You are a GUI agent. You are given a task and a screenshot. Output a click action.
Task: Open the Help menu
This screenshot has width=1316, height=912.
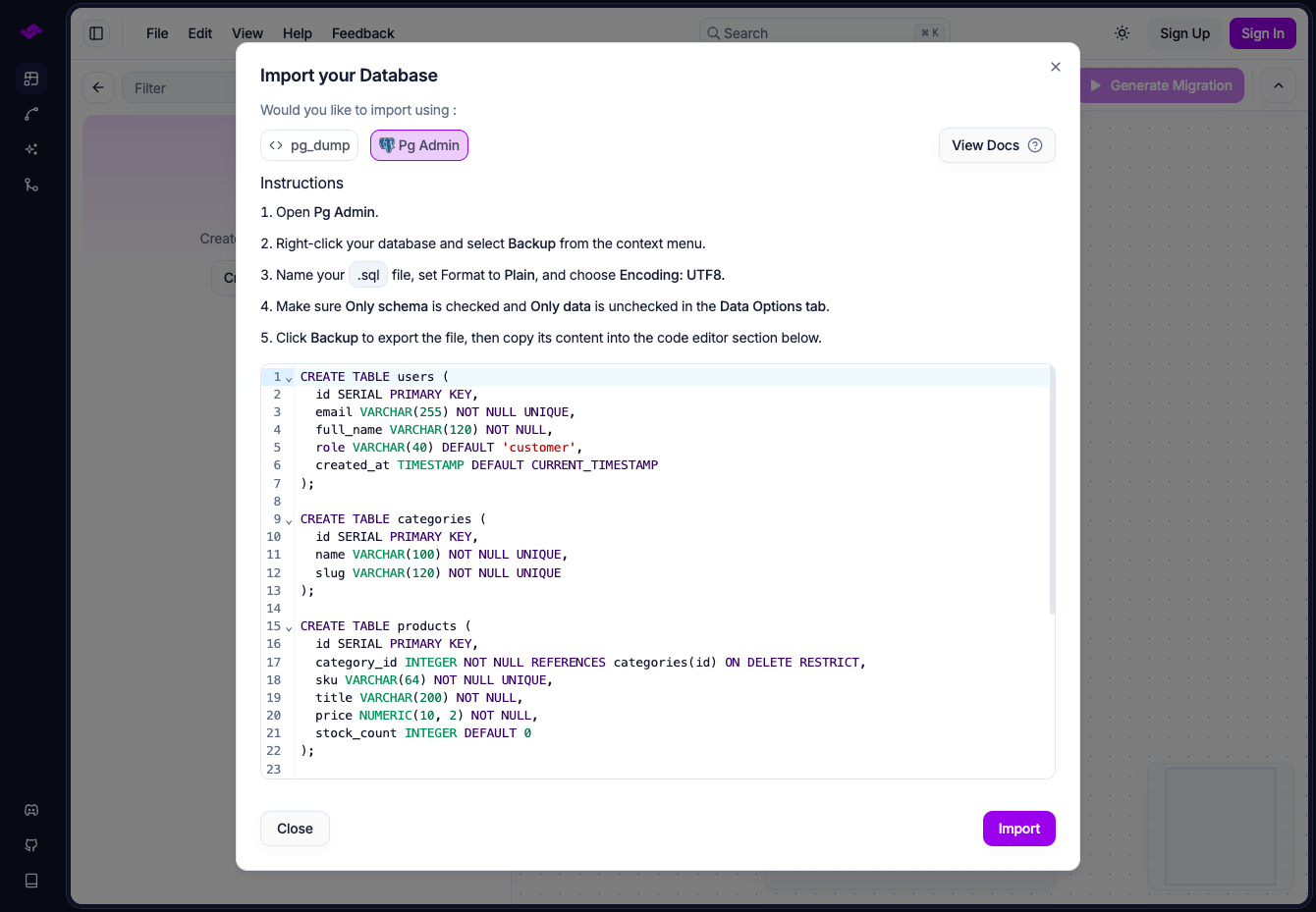(x=298, y=33)
